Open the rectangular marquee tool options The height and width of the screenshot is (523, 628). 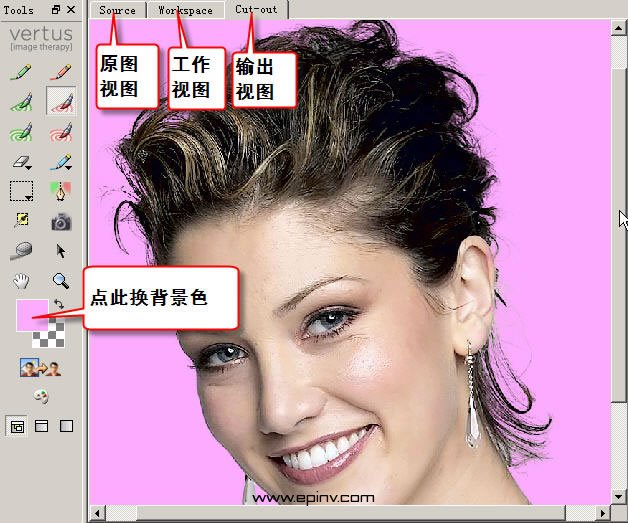[x=22, y=191]
